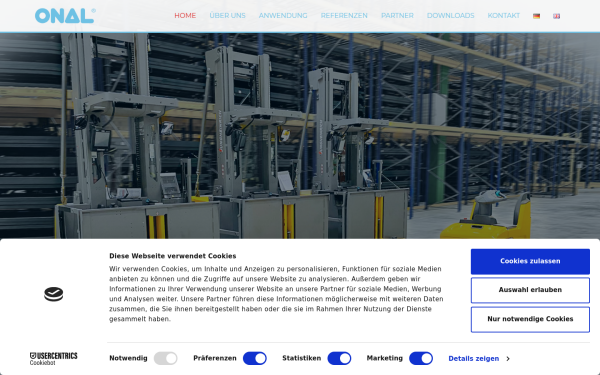
Task: Expand Details zeigen
Action: (x=479, y=359)
